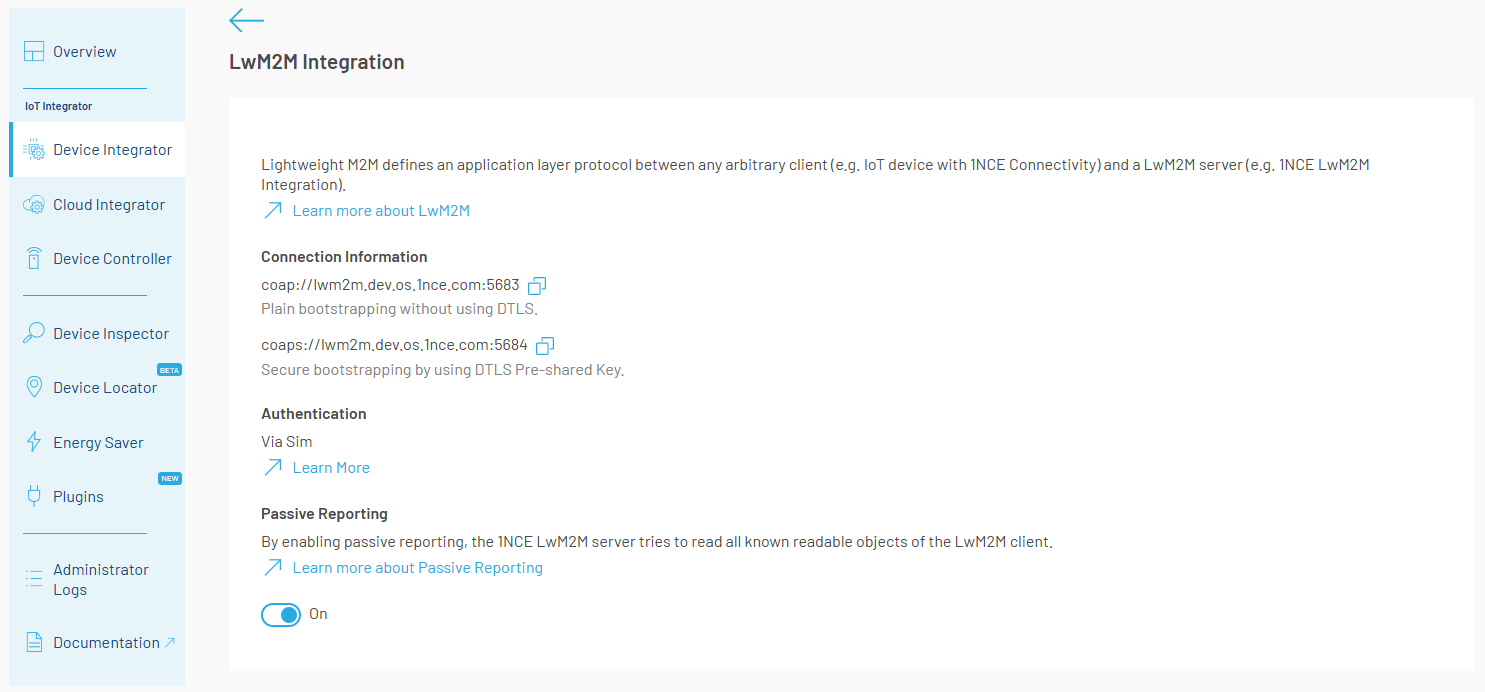
Task: Copy the coaps secure bootstrap URL
Action: pos(544,345)
